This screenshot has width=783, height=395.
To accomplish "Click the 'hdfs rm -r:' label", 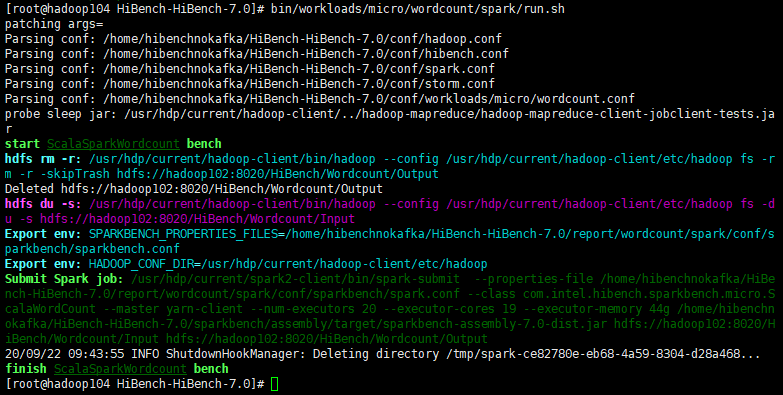I will (x=43, y=159).
